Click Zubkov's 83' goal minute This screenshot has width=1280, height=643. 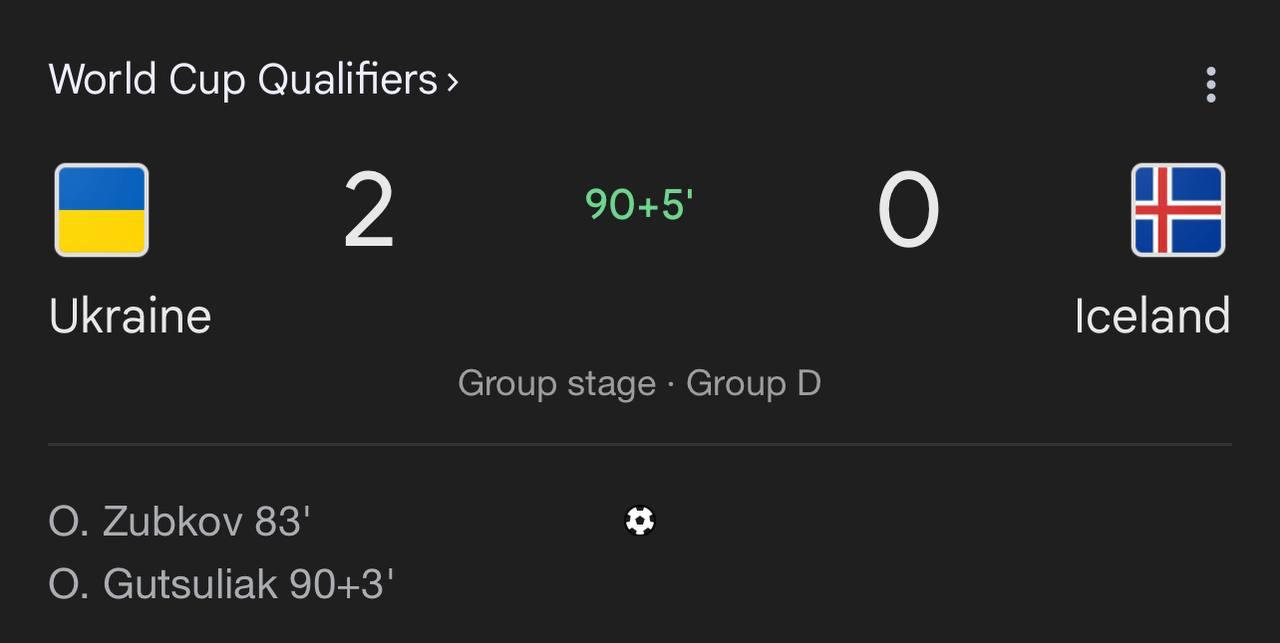click(x=283, y=522)
